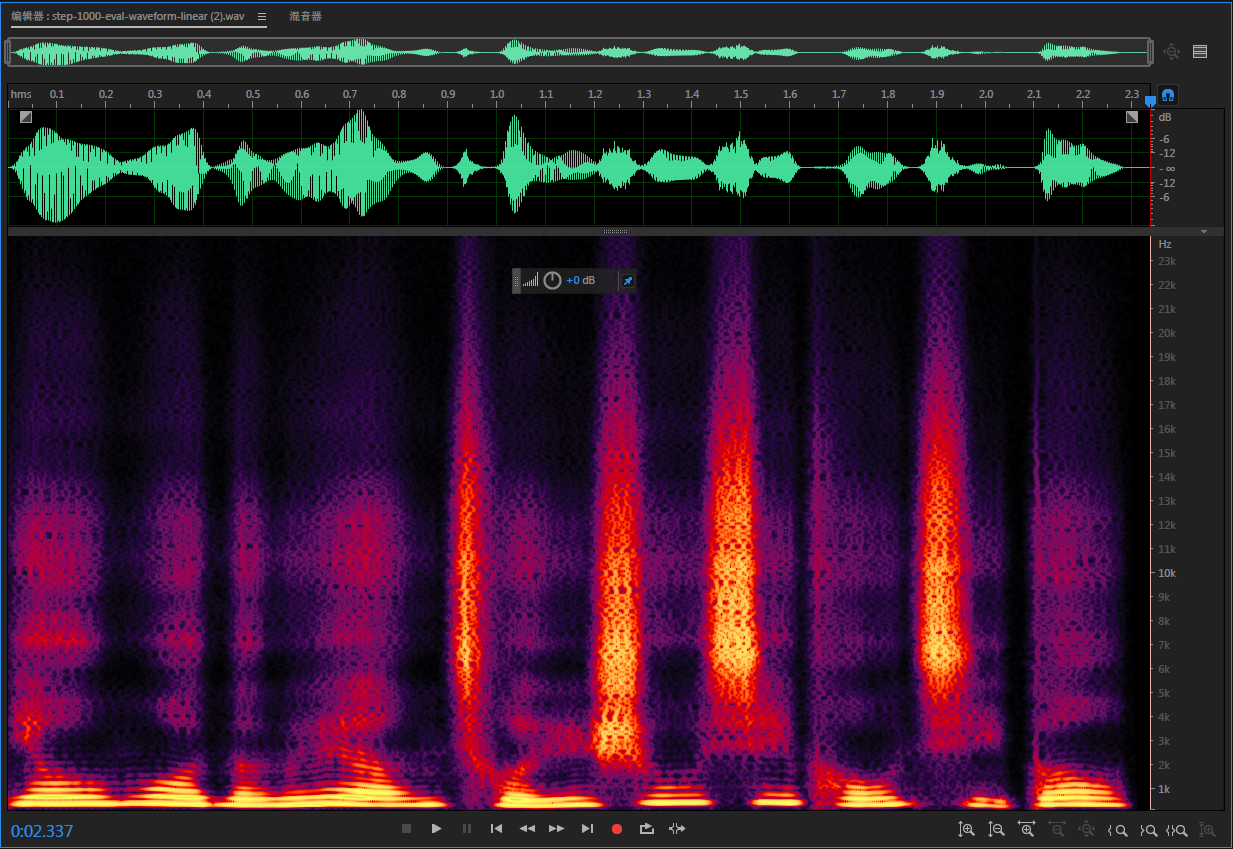The width and height of the screenshot is (1233, 849).
Task: Zoom to selection
Action: (x=1177, y=829)
